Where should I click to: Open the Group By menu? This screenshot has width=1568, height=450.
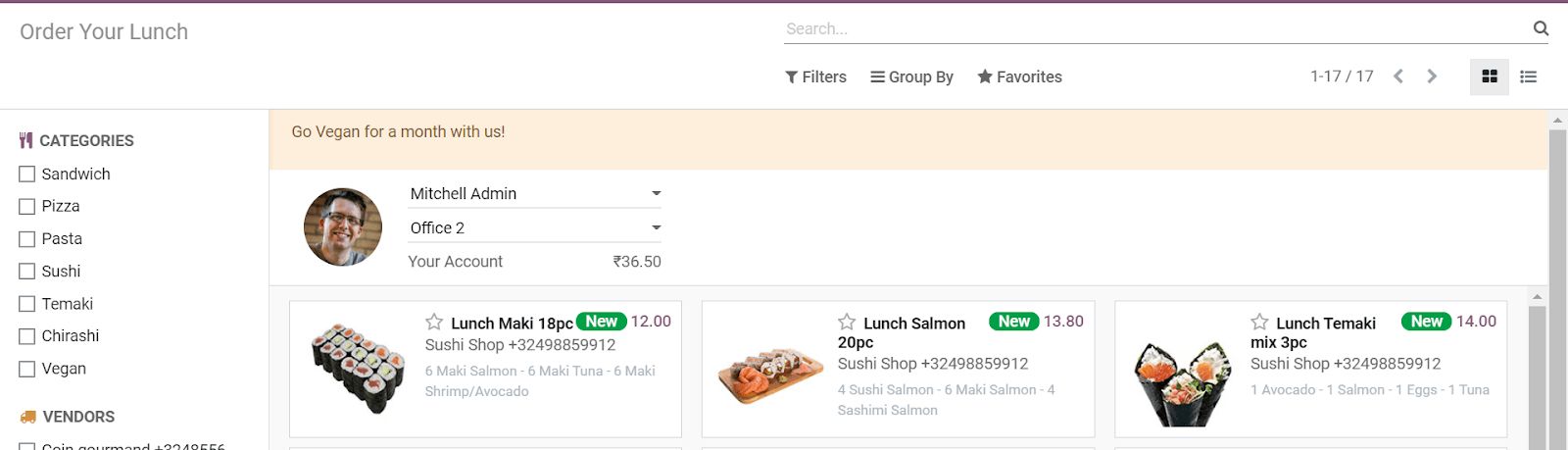click(x=911, y=76)
